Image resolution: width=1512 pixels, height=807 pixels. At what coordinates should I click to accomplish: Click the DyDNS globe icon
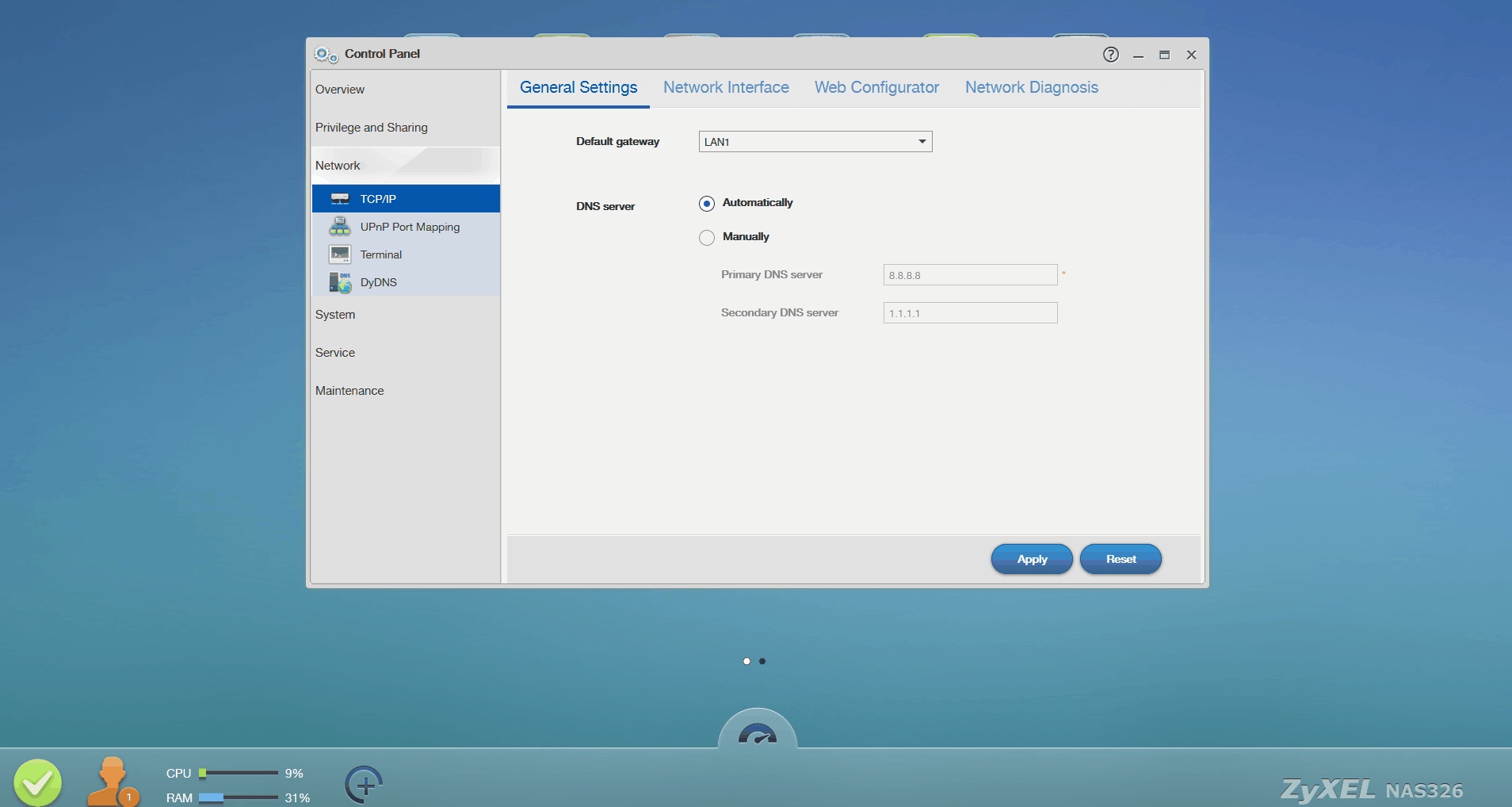(340, 282)
